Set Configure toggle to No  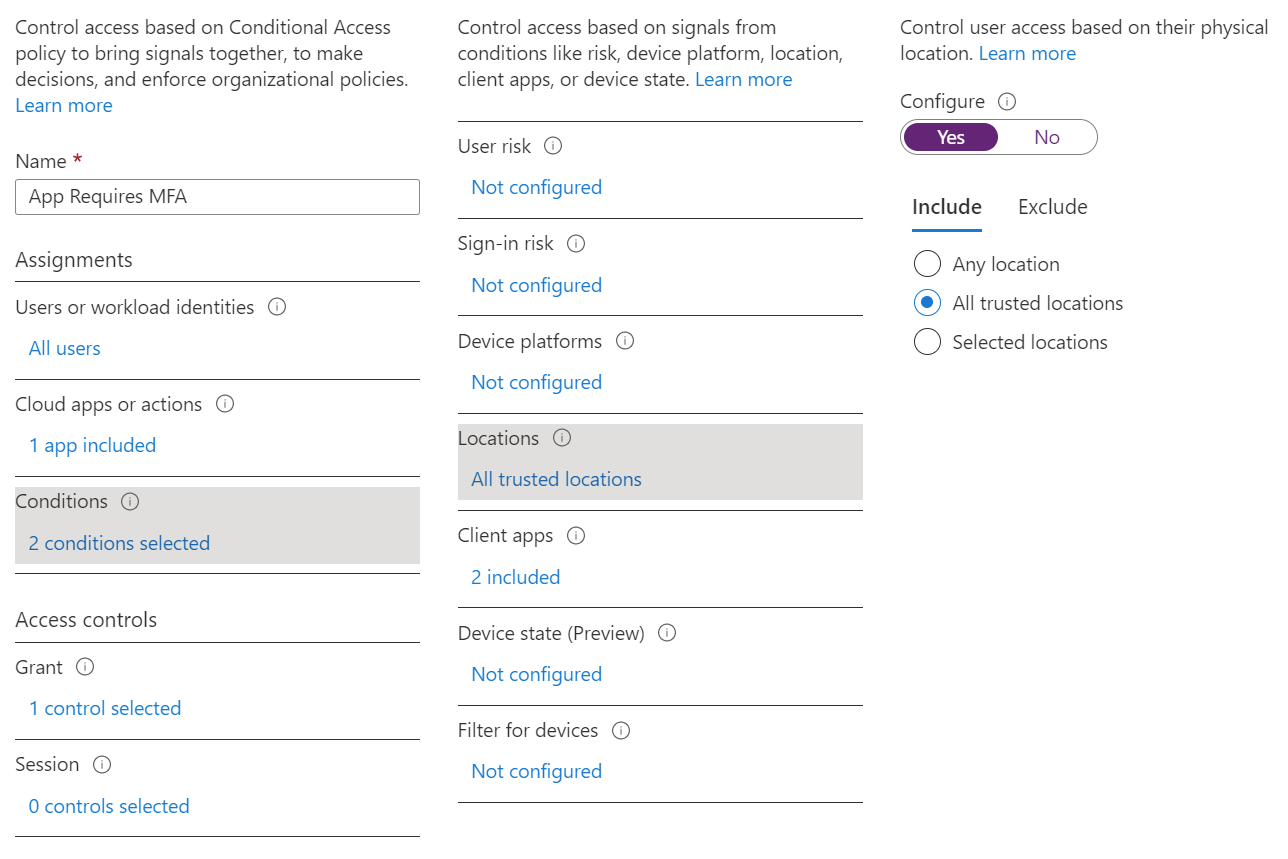coord(1046,137)
